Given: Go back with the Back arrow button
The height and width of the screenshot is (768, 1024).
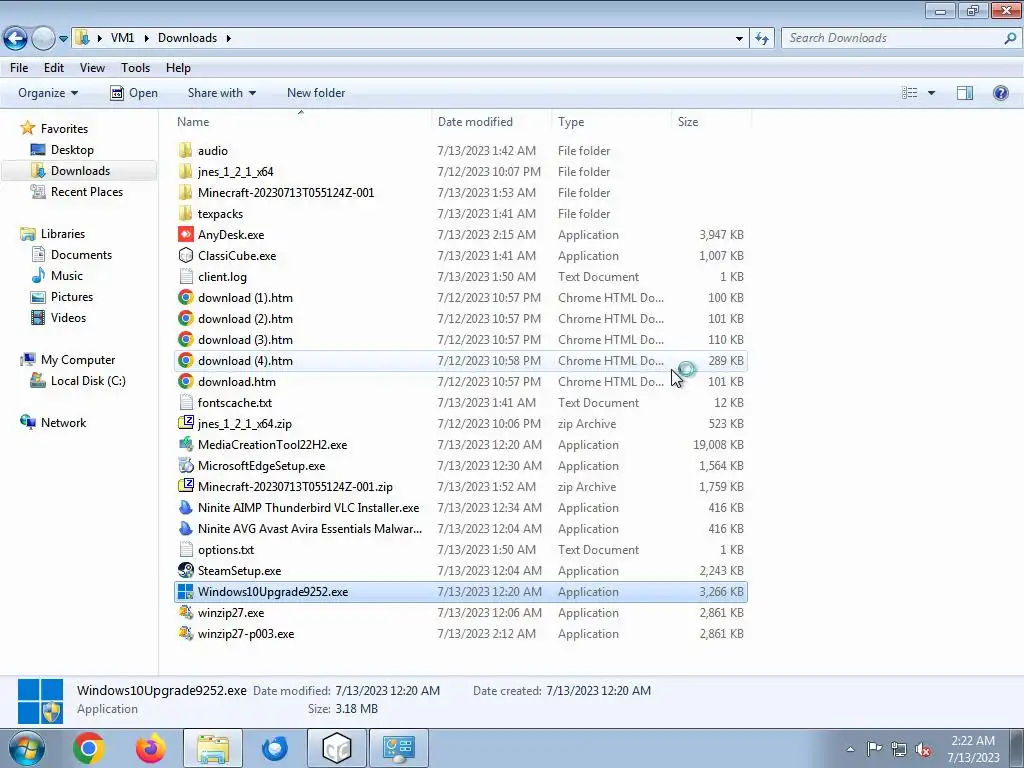Looking at the screenshot, I should pyautogui.click(x=16, y=39).
